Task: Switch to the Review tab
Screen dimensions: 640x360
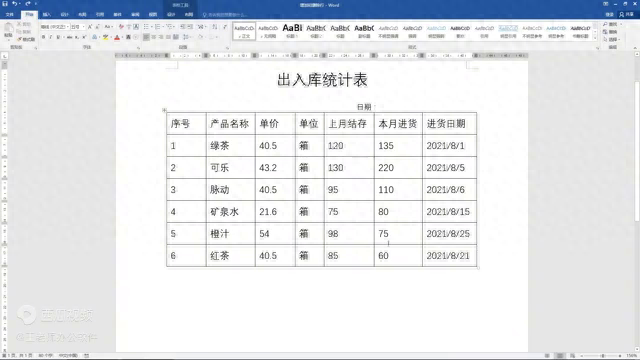Action: pos(135,14)
